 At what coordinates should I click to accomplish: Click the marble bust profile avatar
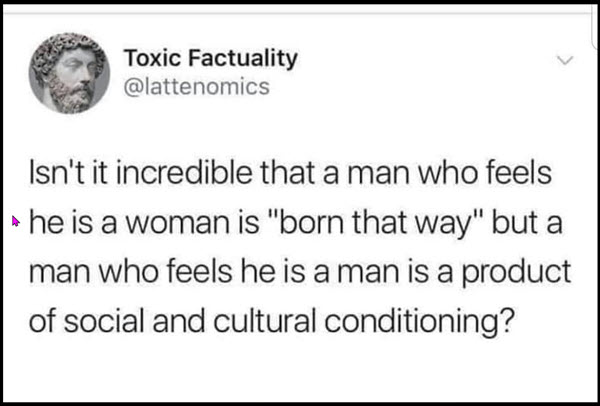69,73
